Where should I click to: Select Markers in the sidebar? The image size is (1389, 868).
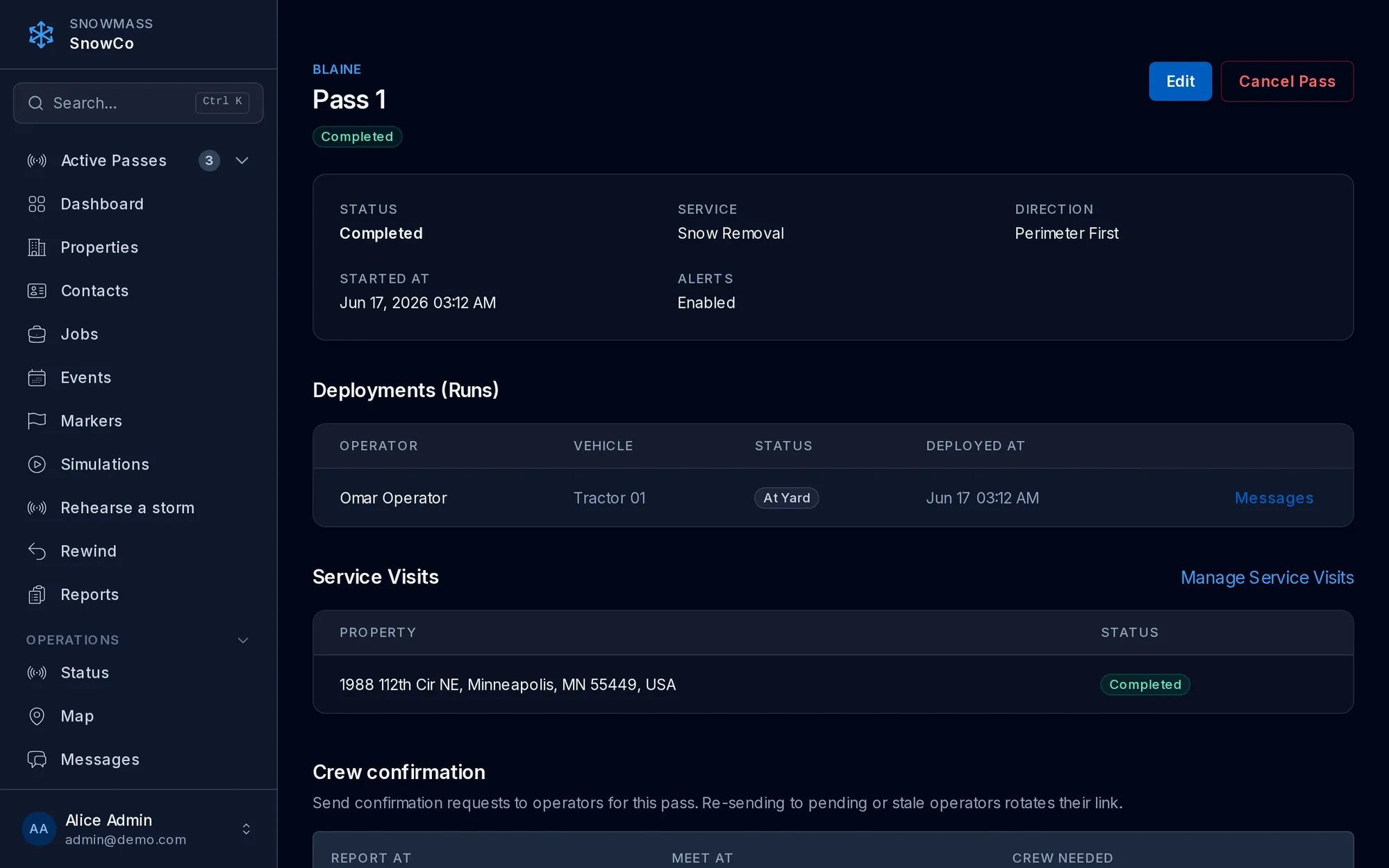click(x=138, y=421)
